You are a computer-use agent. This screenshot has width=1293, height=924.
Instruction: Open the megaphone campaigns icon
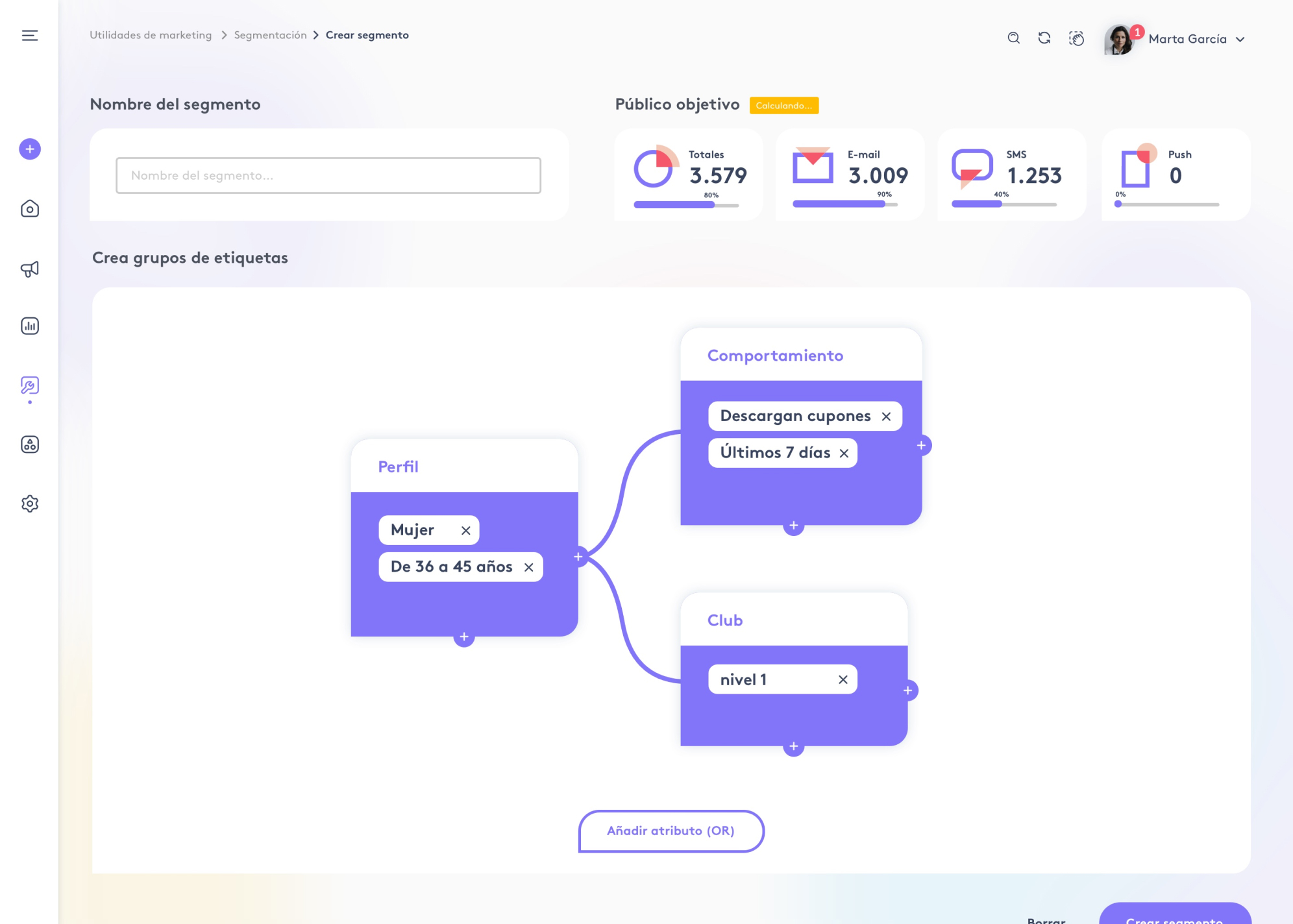point(30,269)
